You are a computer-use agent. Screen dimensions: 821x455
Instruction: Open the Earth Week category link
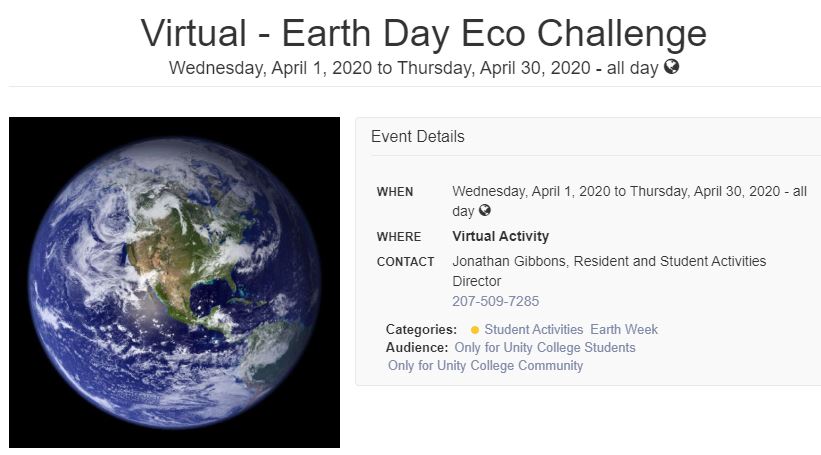tap(624, 329)
